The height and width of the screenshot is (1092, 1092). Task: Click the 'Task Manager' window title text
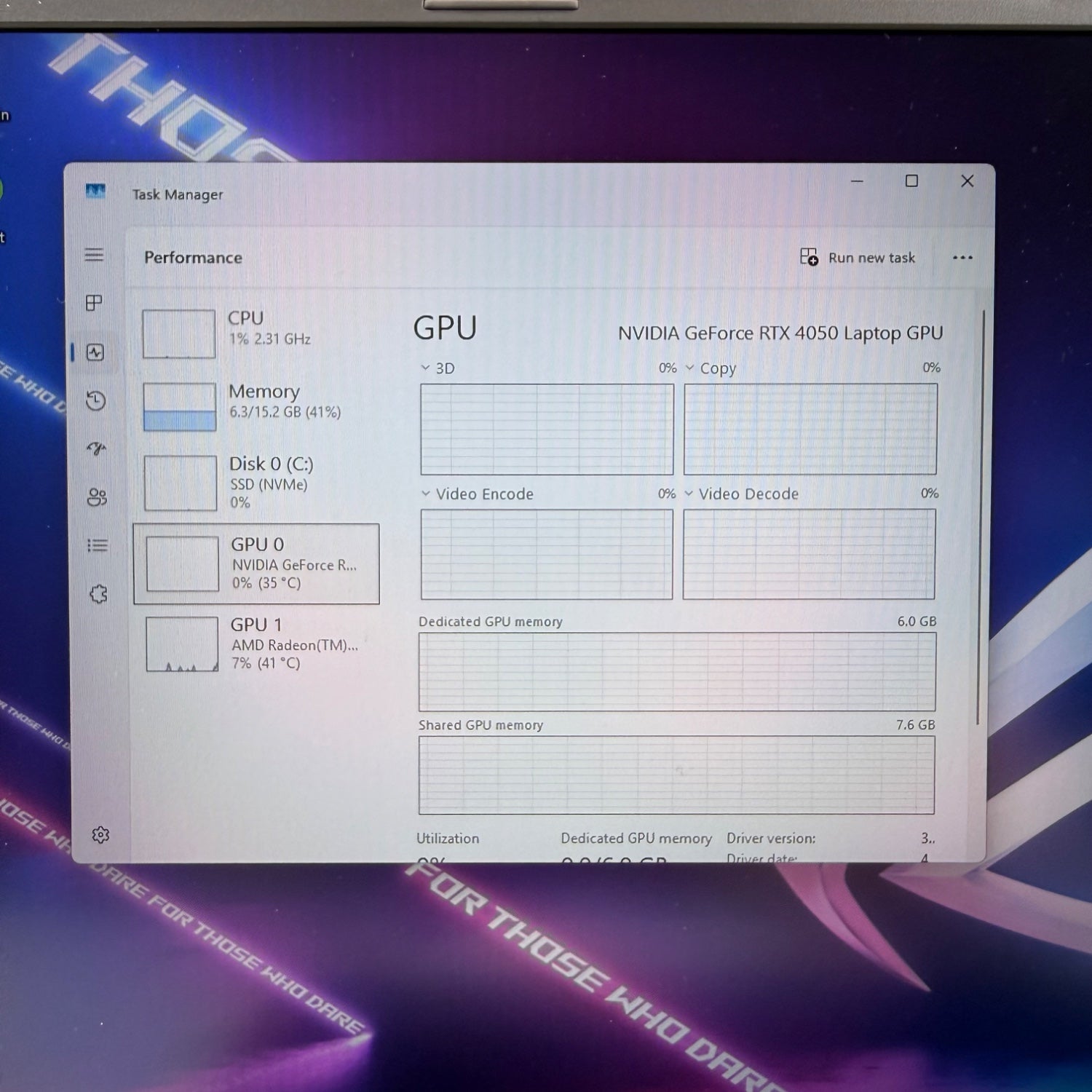point(178,195)
